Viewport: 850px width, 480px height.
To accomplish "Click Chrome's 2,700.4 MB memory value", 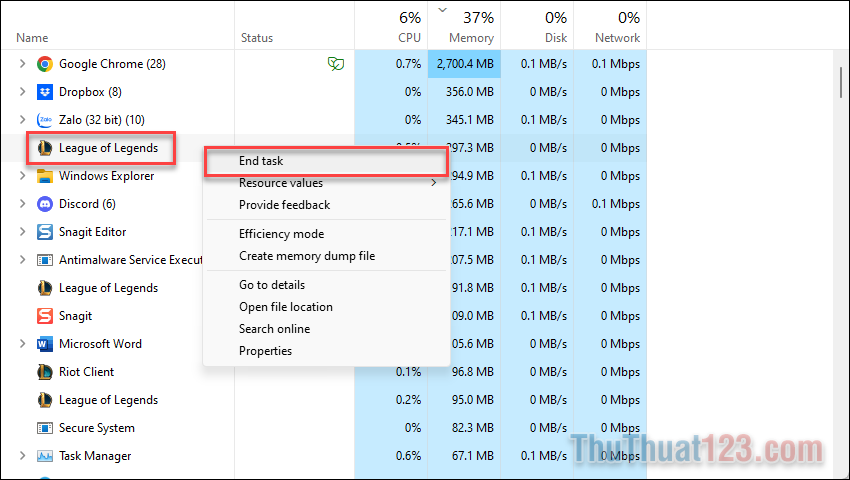I will coord(465,64).
